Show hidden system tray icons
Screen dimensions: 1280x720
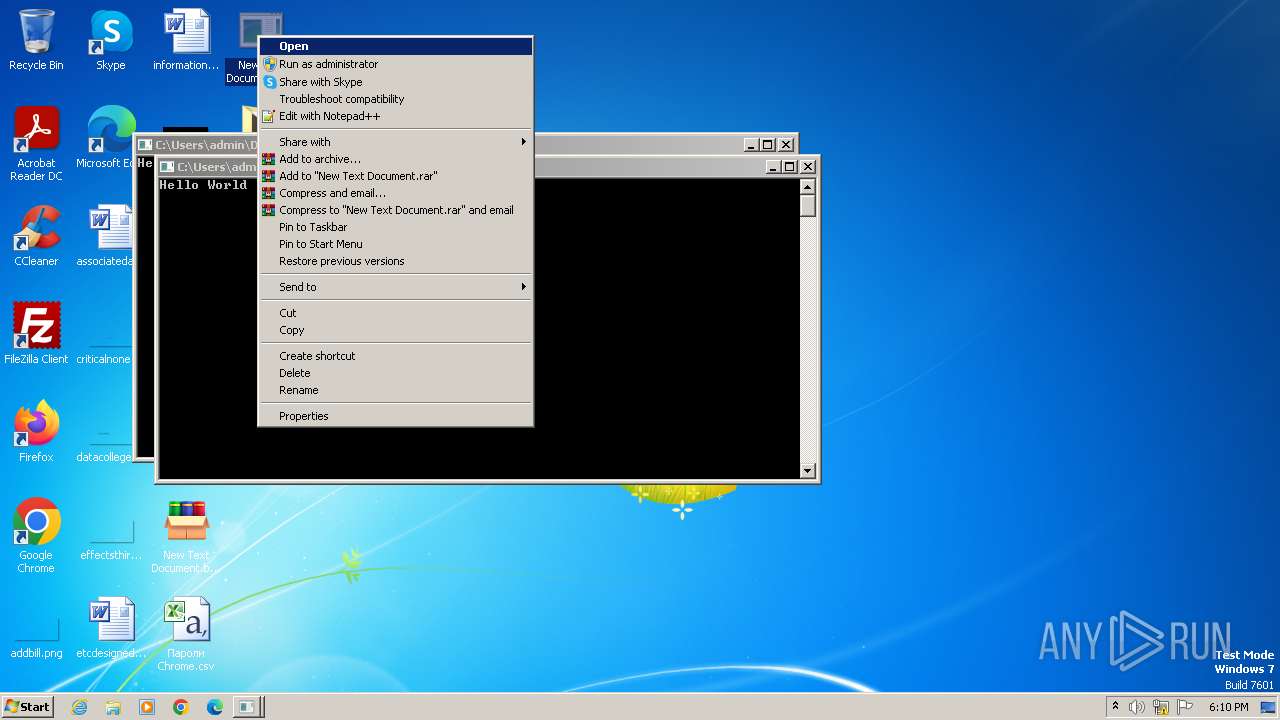pyautogui.click(x=1115, y=707)
